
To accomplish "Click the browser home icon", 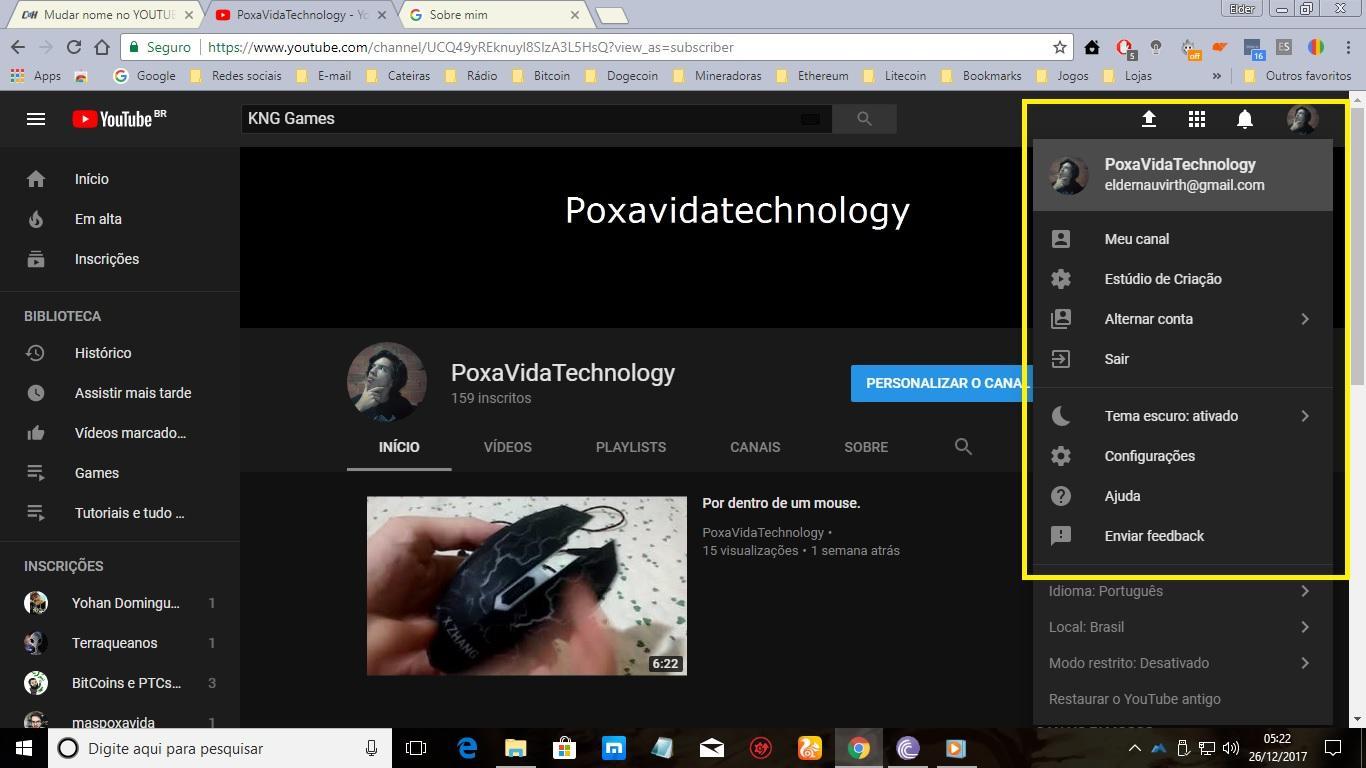I will (101, 47).
